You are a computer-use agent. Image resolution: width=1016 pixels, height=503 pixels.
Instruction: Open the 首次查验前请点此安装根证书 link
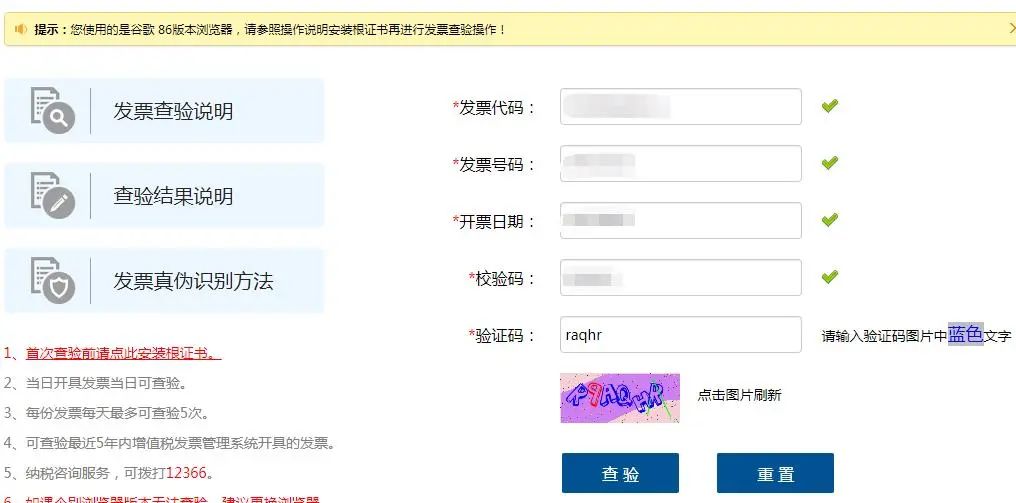coord(123,354)
